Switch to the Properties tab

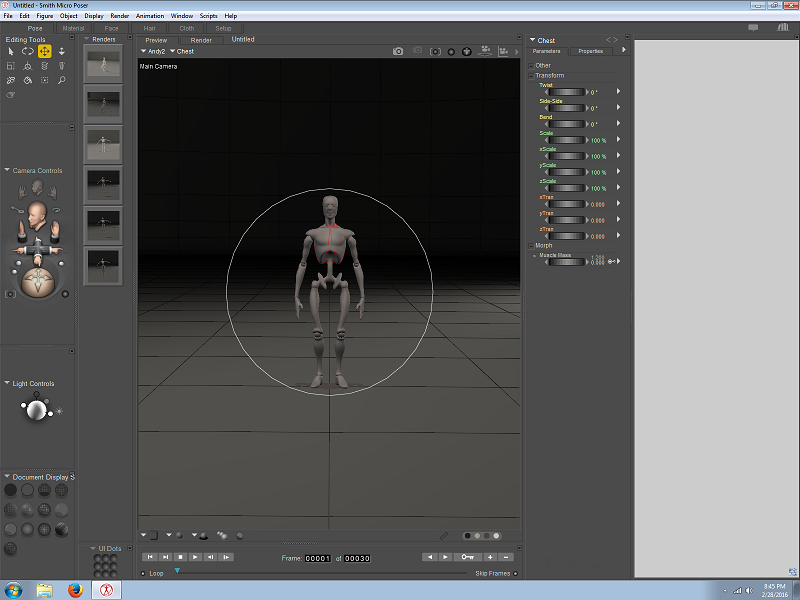(x=590, y=51)
